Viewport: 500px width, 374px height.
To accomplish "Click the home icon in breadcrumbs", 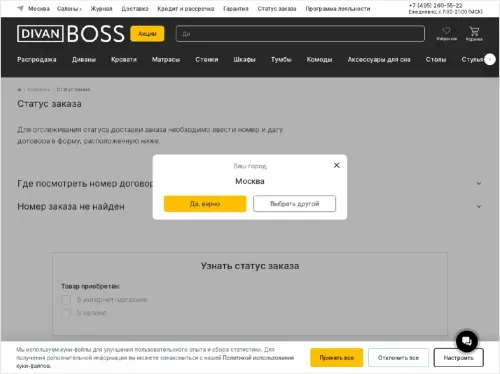I will click(x=19, y=90).
